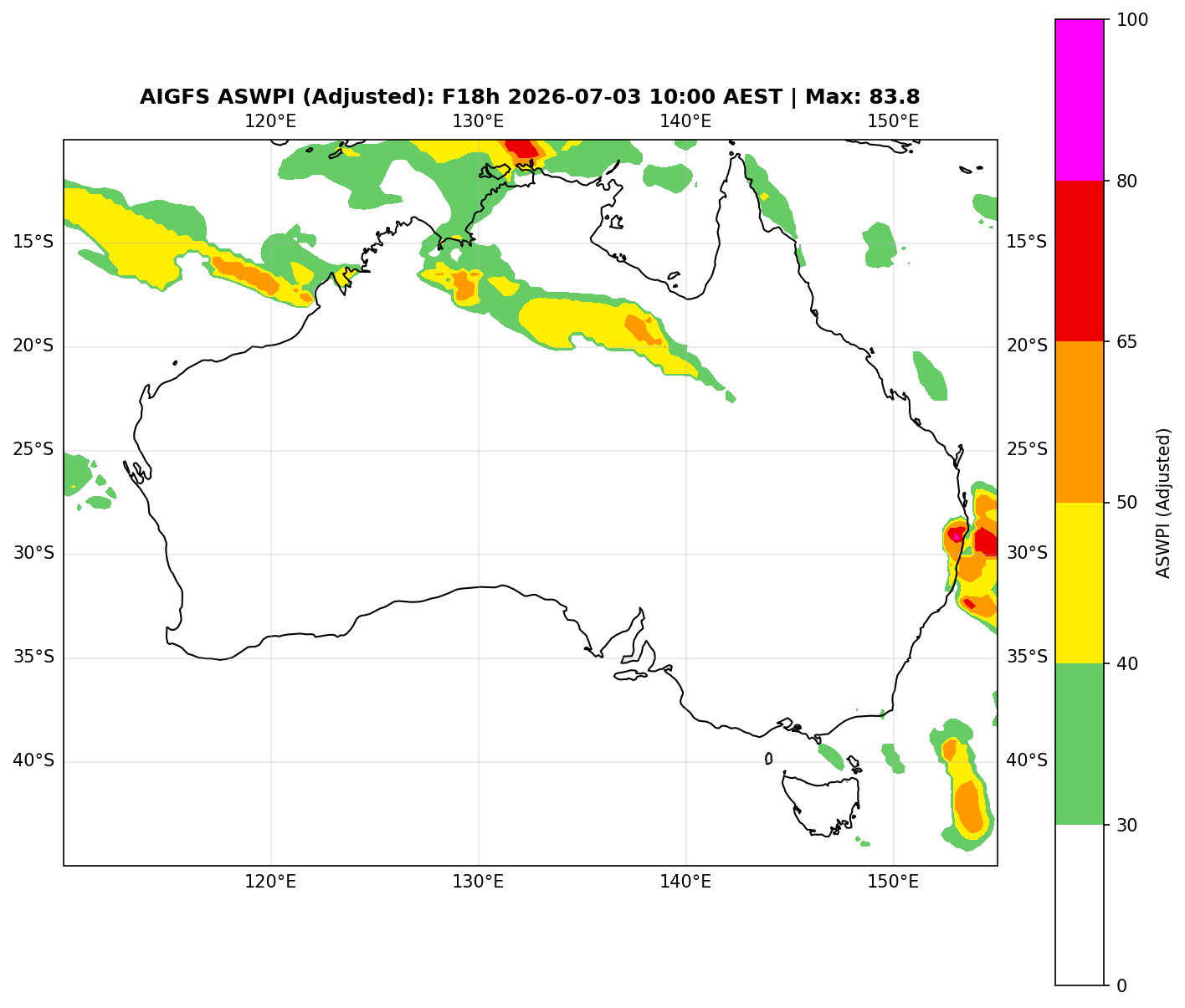Click the '150°E' label on the top axis
The width and height of the screenshot is (1185, 1008).
click(x=893, y=121)
